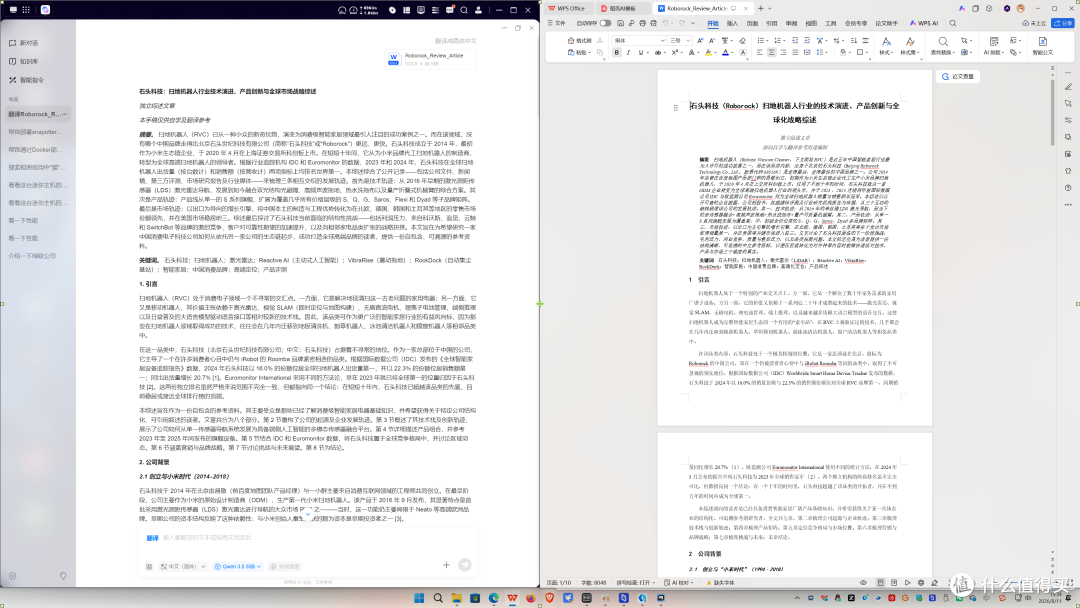Click the bulleted list icon
This screenshot has width=1080, height=608.
click(x=760, y=41)
